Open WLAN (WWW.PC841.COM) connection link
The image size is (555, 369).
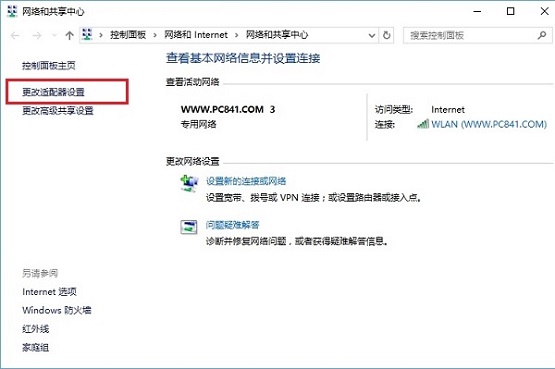click(x=489, y=124)
